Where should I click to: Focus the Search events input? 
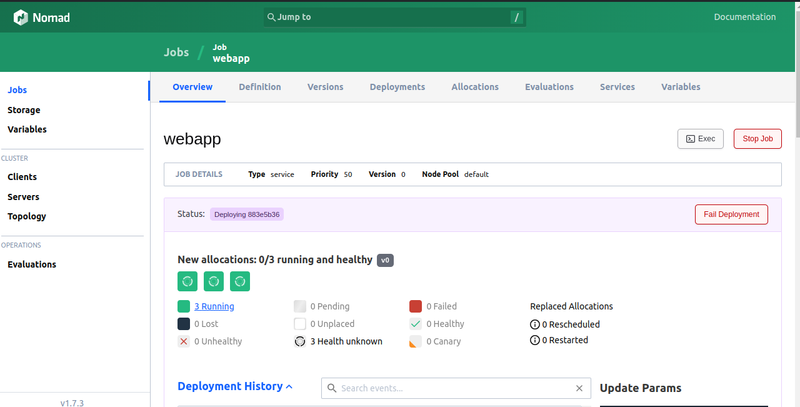[x=456, y=388]
